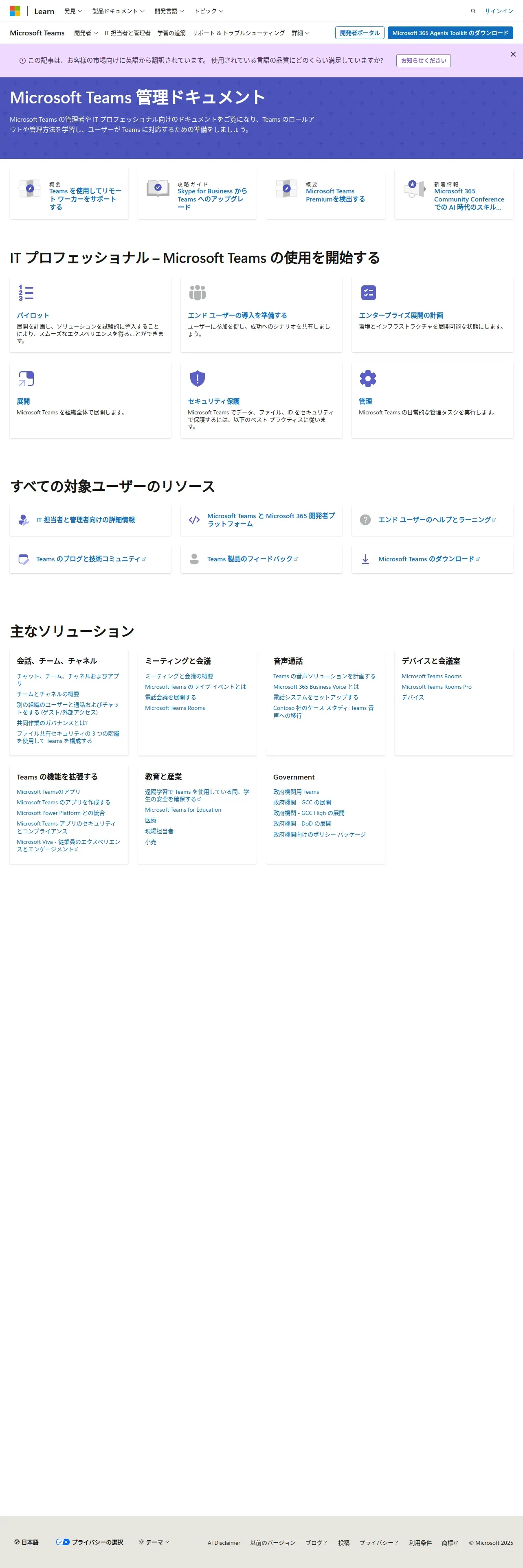Click Microsoft 365 Agents Toolkit download button
Viewport: 523px width, 1568px height.
click(x=450, y=33)
